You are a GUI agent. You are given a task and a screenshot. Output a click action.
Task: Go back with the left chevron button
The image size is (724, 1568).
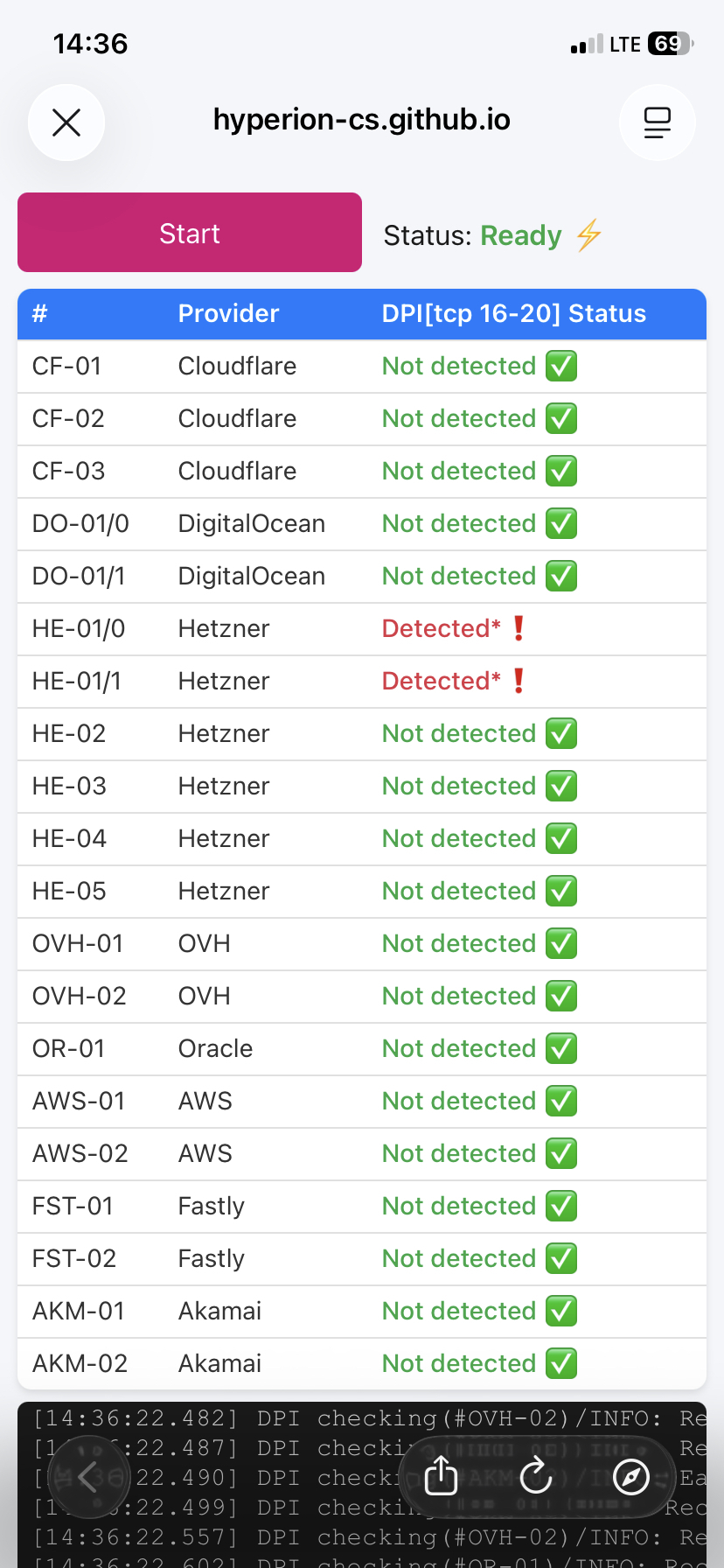[x=89, y=1477]
